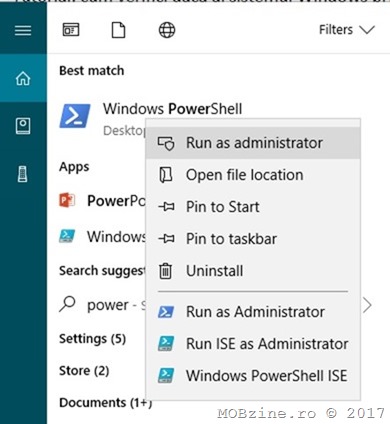
Task: Click the search magnifier icon beside power
Action: point(67,304)
